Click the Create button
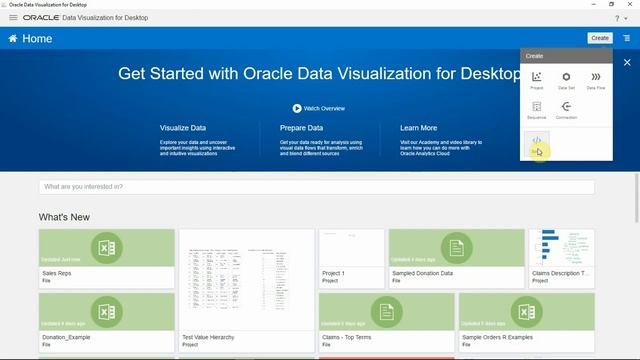This screenshot has height=360, width=640. point(600,38)
